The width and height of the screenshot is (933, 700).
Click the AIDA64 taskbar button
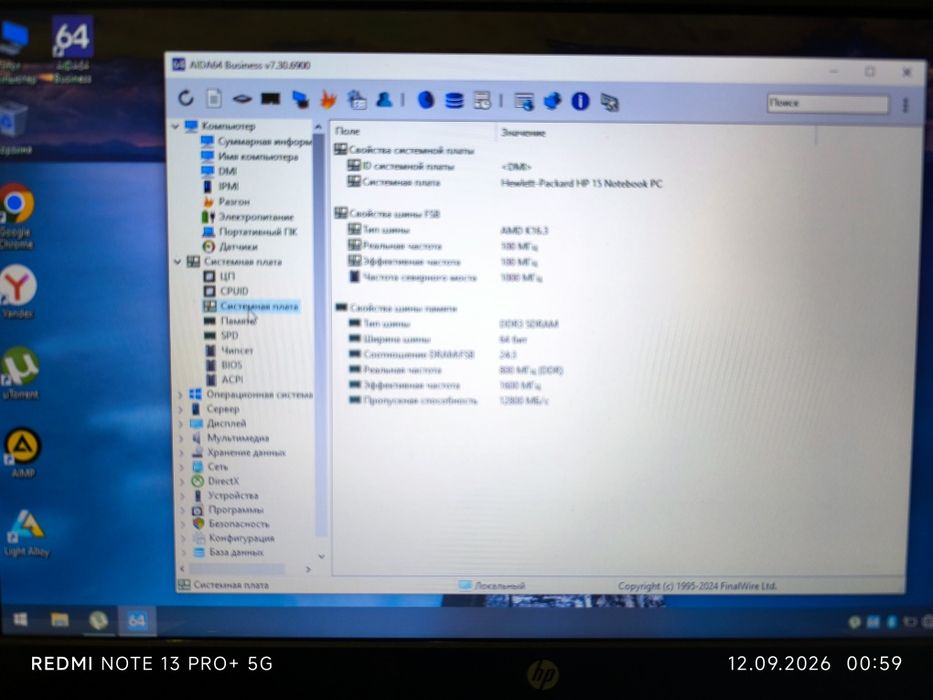point(137,621)
